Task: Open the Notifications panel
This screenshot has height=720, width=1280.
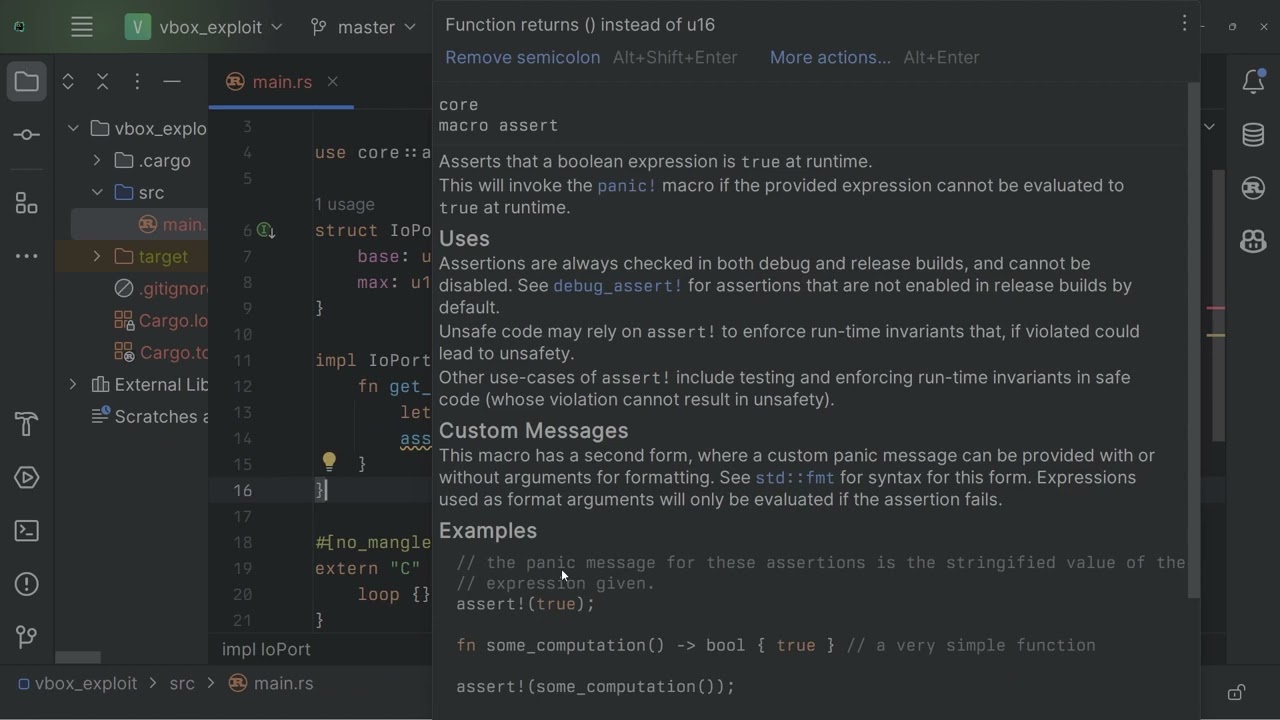Action: pos(1253,82)
